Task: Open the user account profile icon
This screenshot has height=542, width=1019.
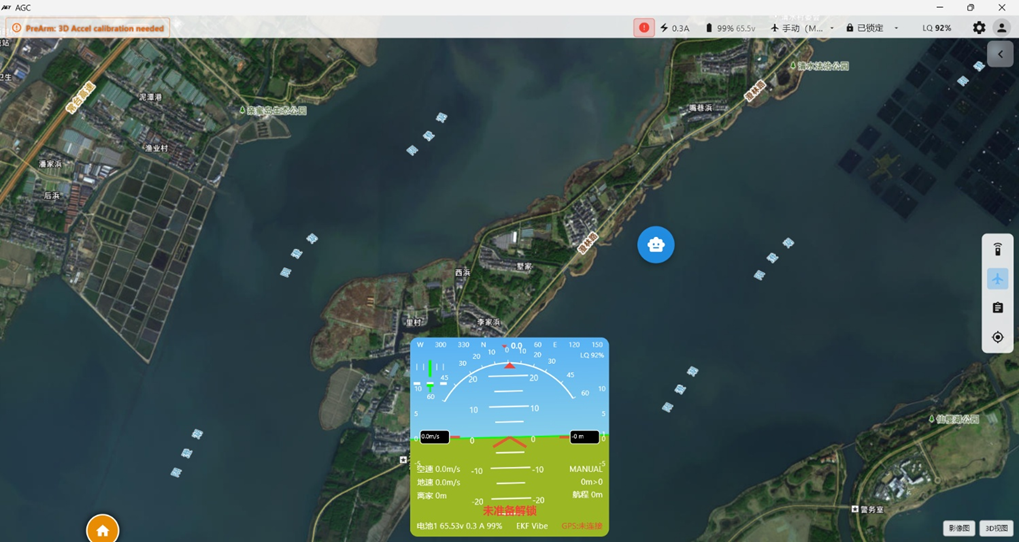Action: tap(1001, 28)
